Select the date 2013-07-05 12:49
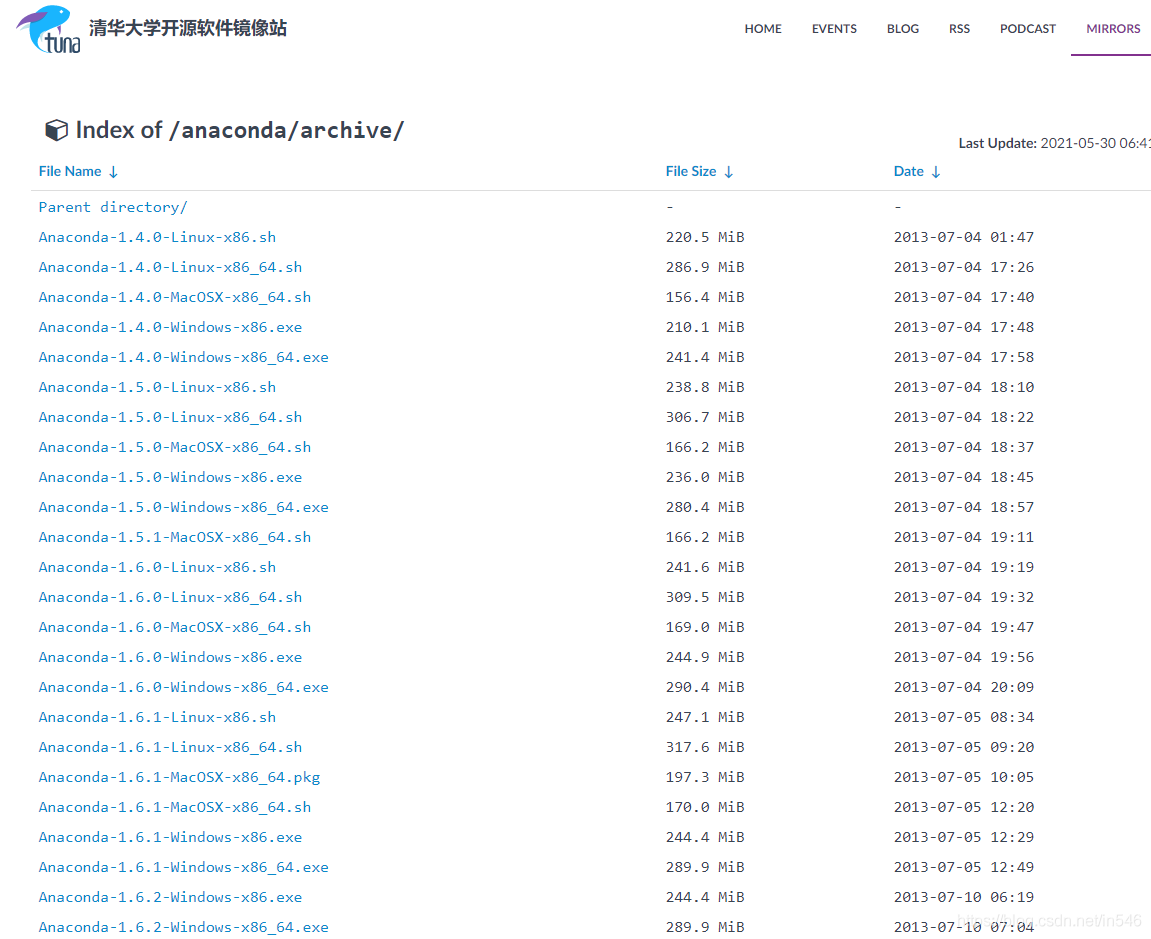1151x939 pixels. tap(964, 868)
